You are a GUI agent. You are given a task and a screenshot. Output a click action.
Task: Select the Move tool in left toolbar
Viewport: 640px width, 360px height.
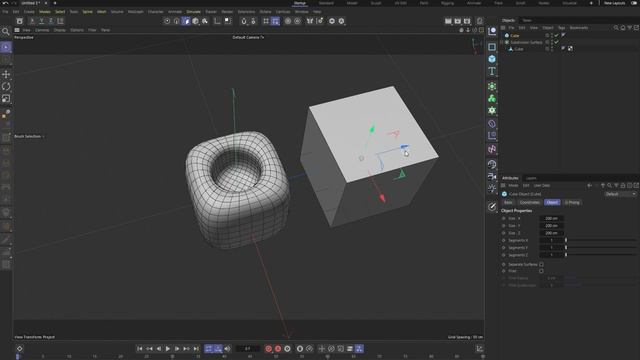point(6,74)
